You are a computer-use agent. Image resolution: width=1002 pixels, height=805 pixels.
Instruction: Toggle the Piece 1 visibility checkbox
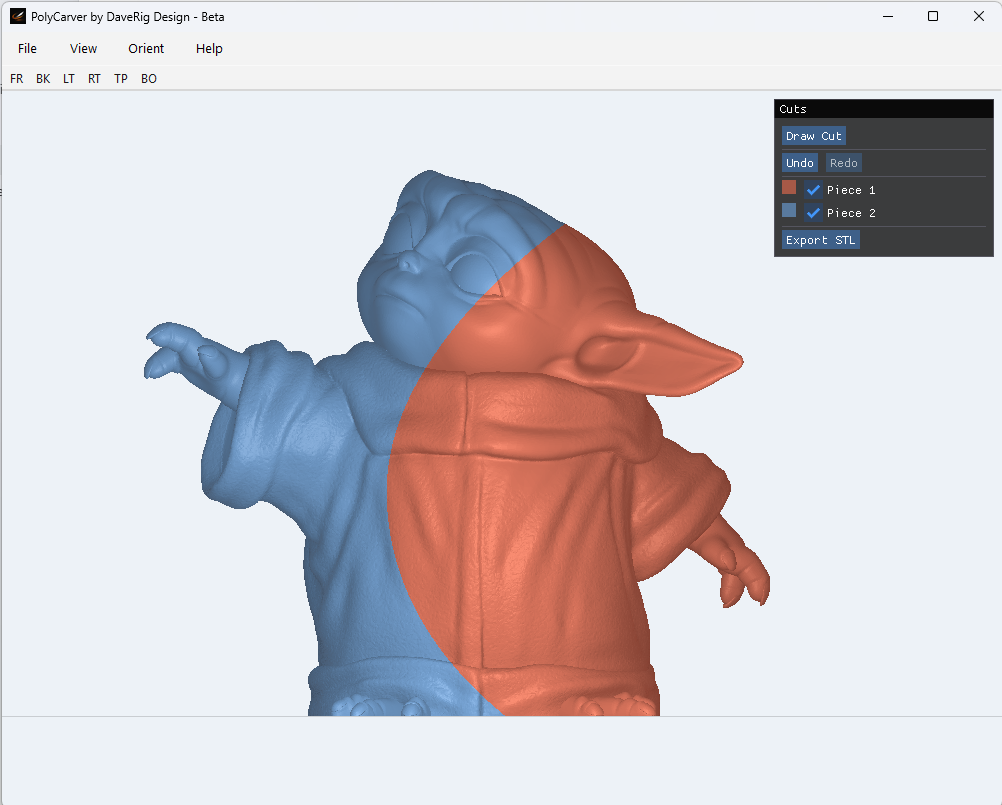(x=813, y=190)
